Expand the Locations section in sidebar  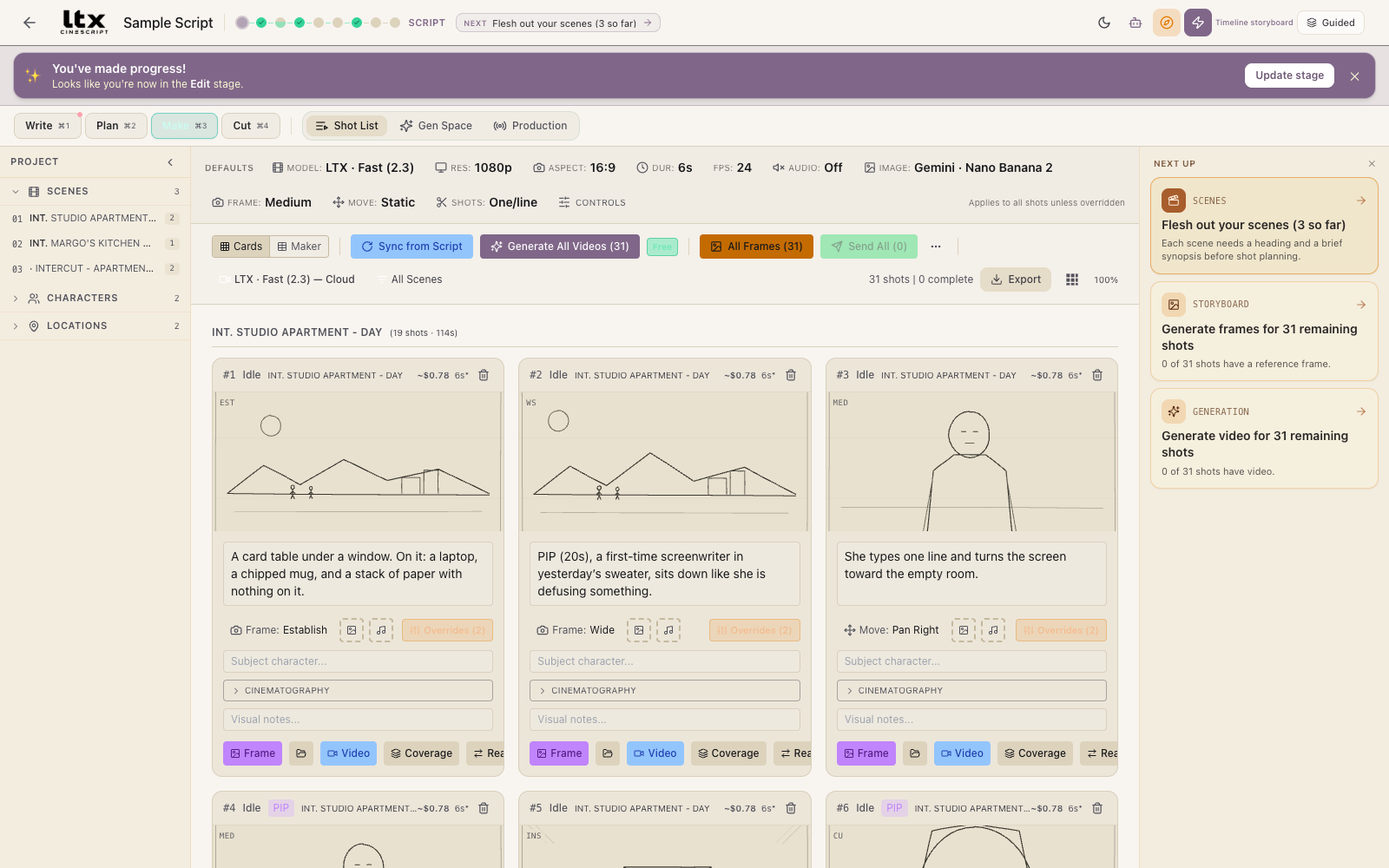pos(95,325)
